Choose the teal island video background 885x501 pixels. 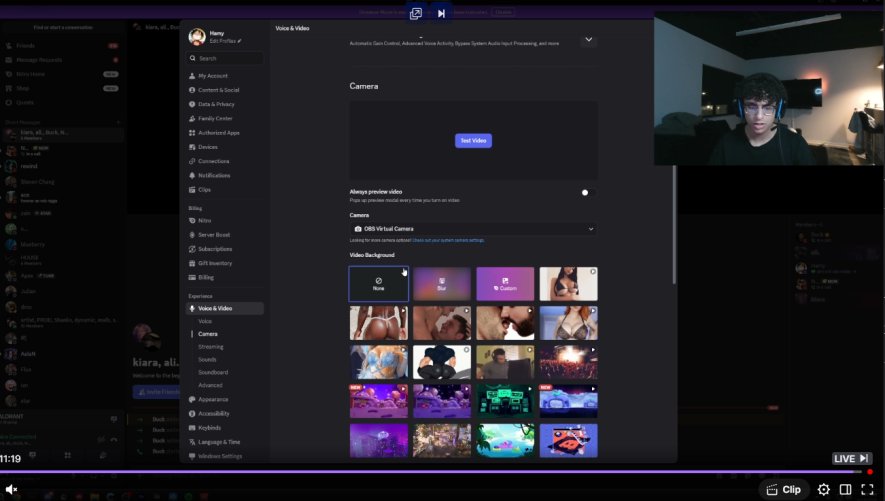click(505, 441)
